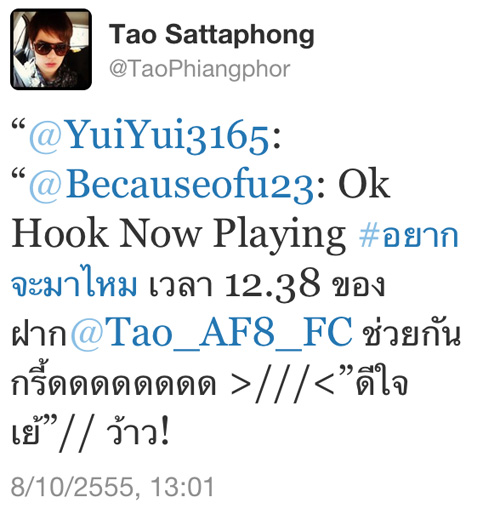Open the #อยาก hashtag link
This screenshot has width=500, height=526.
409,235
